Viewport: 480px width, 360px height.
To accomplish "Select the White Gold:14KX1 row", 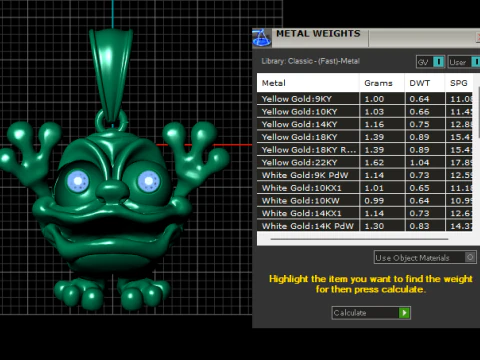I will click(365, 213).
